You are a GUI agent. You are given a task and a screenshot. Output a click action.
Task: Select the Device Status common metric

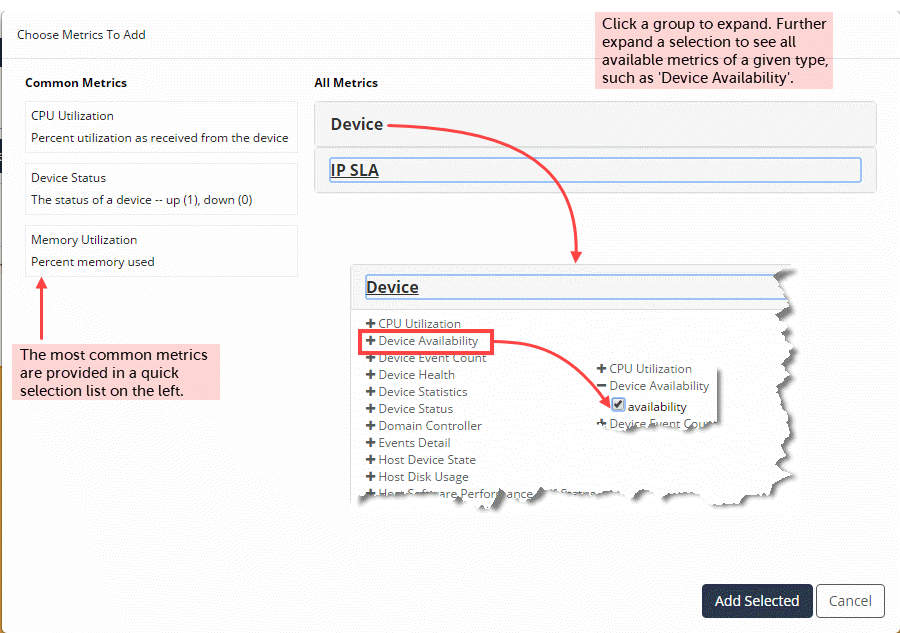[x=161, y=189]
